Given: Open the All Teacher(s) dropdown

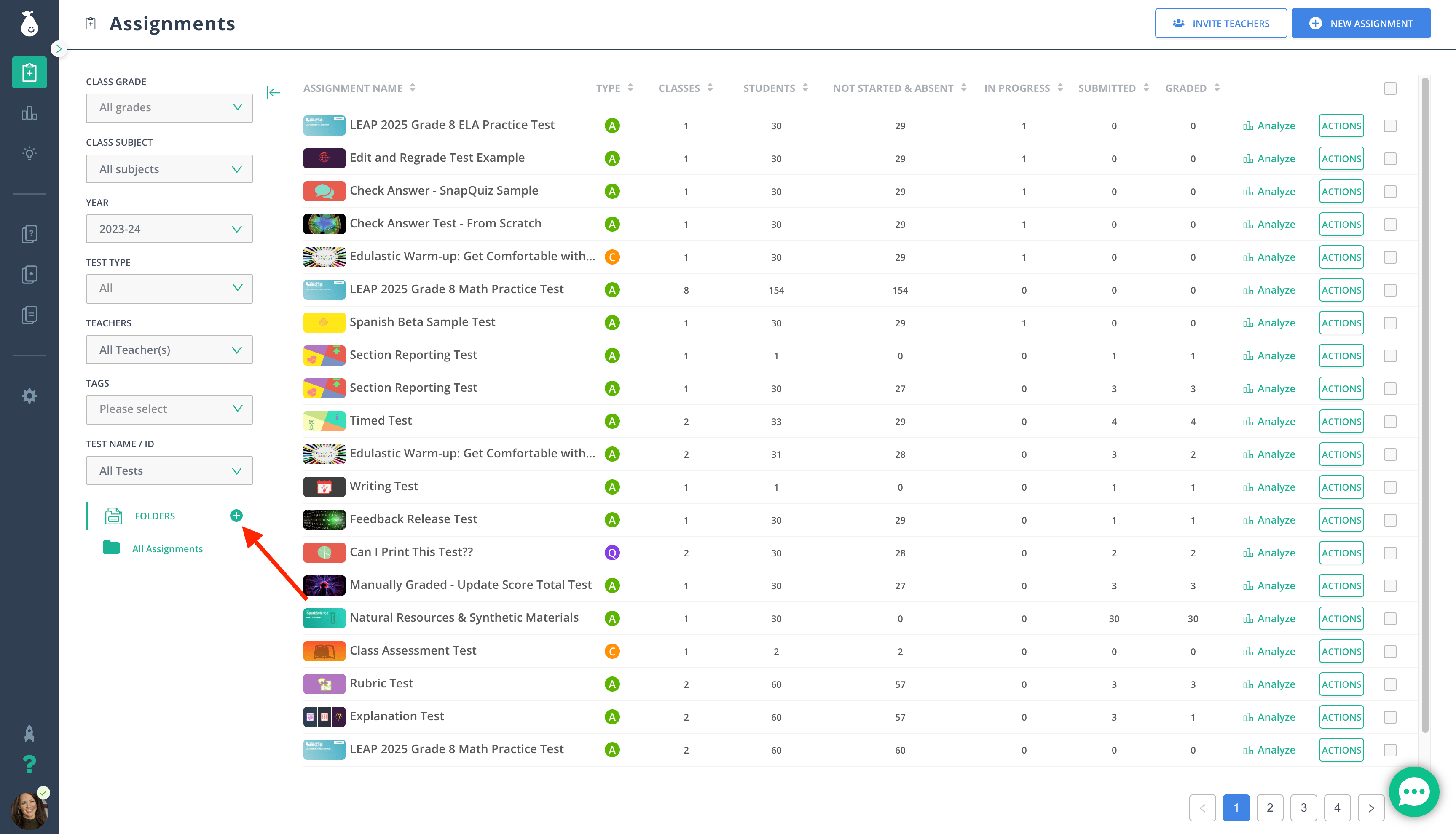Looking at the screenshot, I should [169, 350].
